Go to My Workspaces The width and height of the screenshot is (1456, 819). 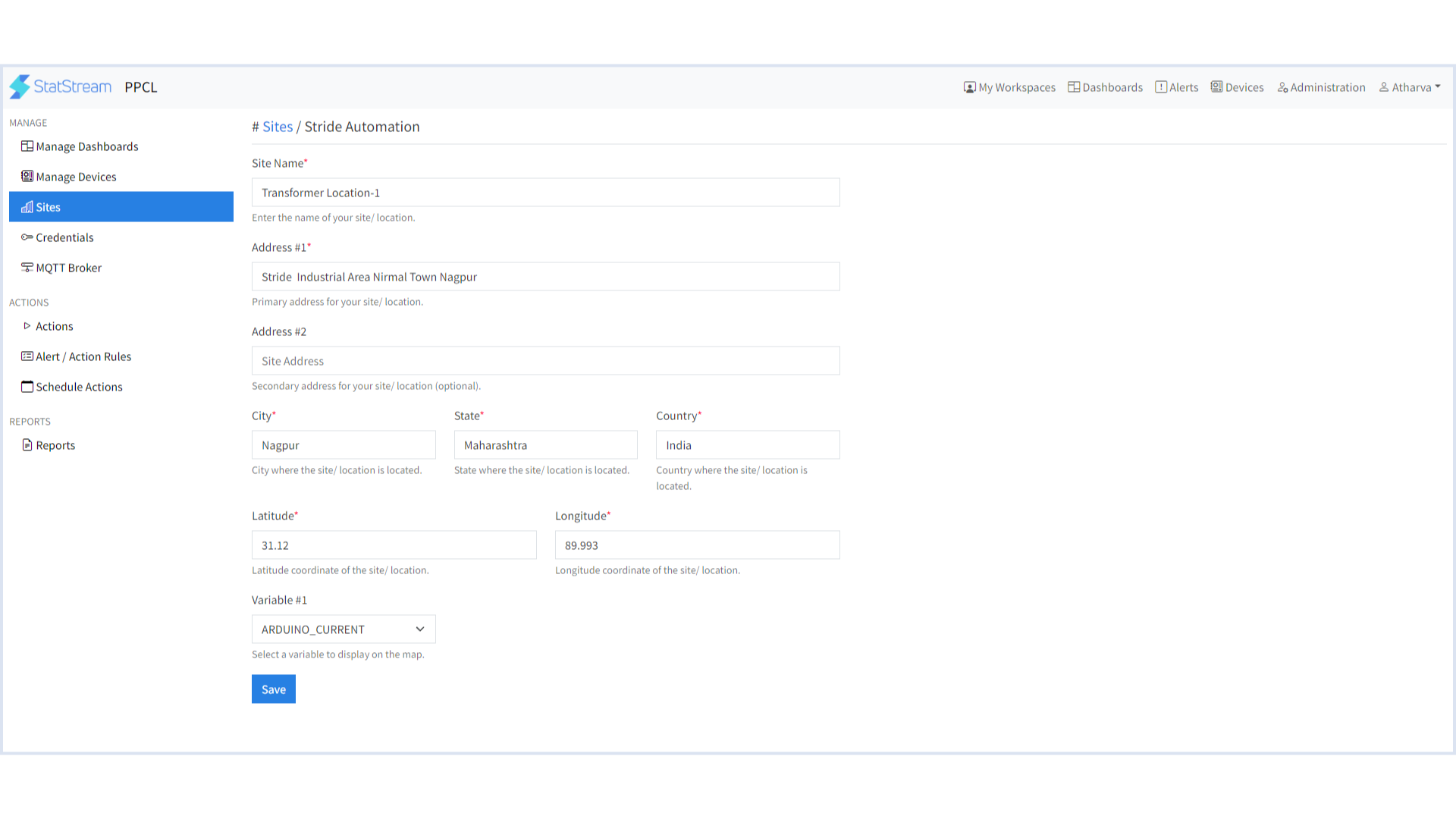[1009, 87]
